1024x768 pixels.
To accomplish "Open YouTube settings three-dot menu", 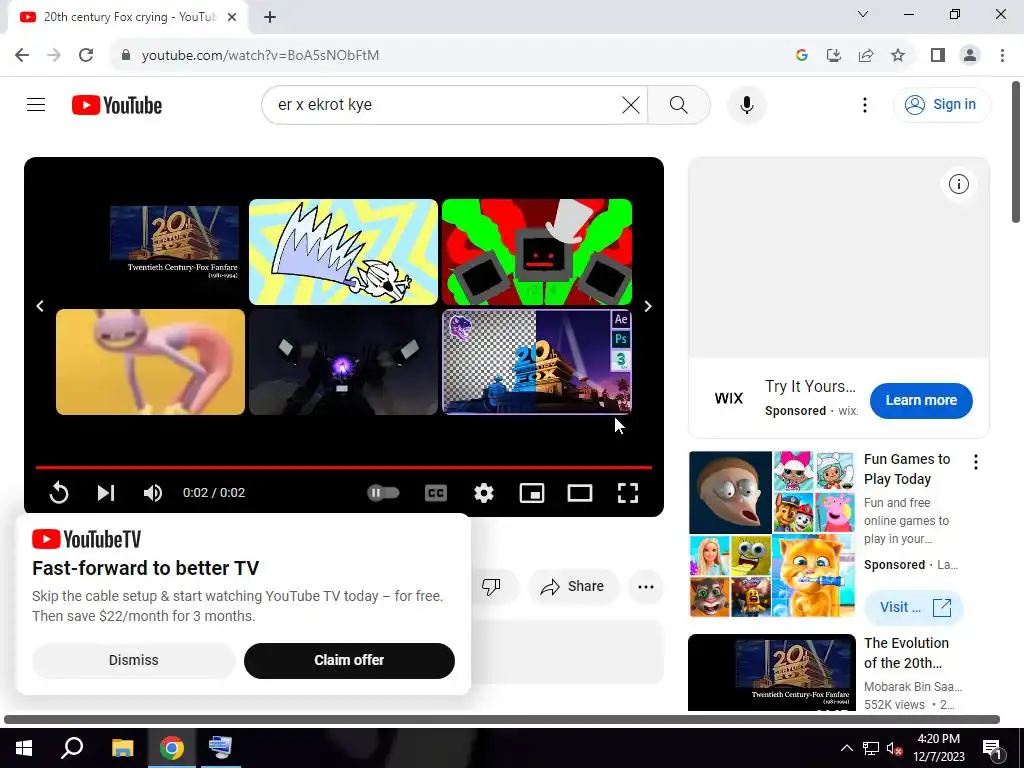I will click(x=865, y=104).
